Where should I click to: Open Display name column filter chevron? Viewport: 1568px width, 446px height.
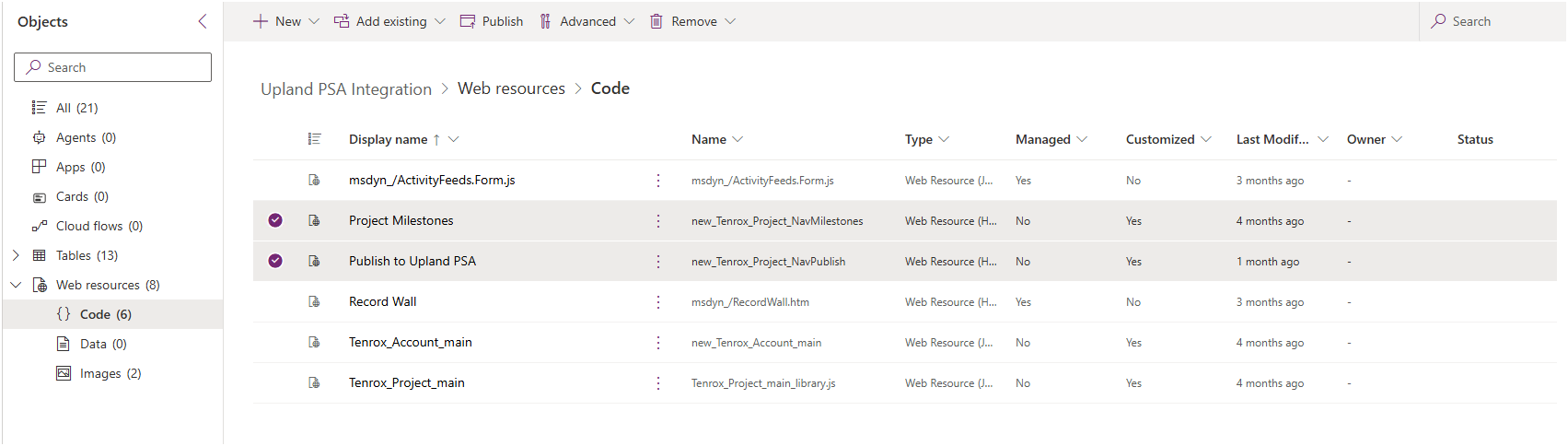(454, 139)
